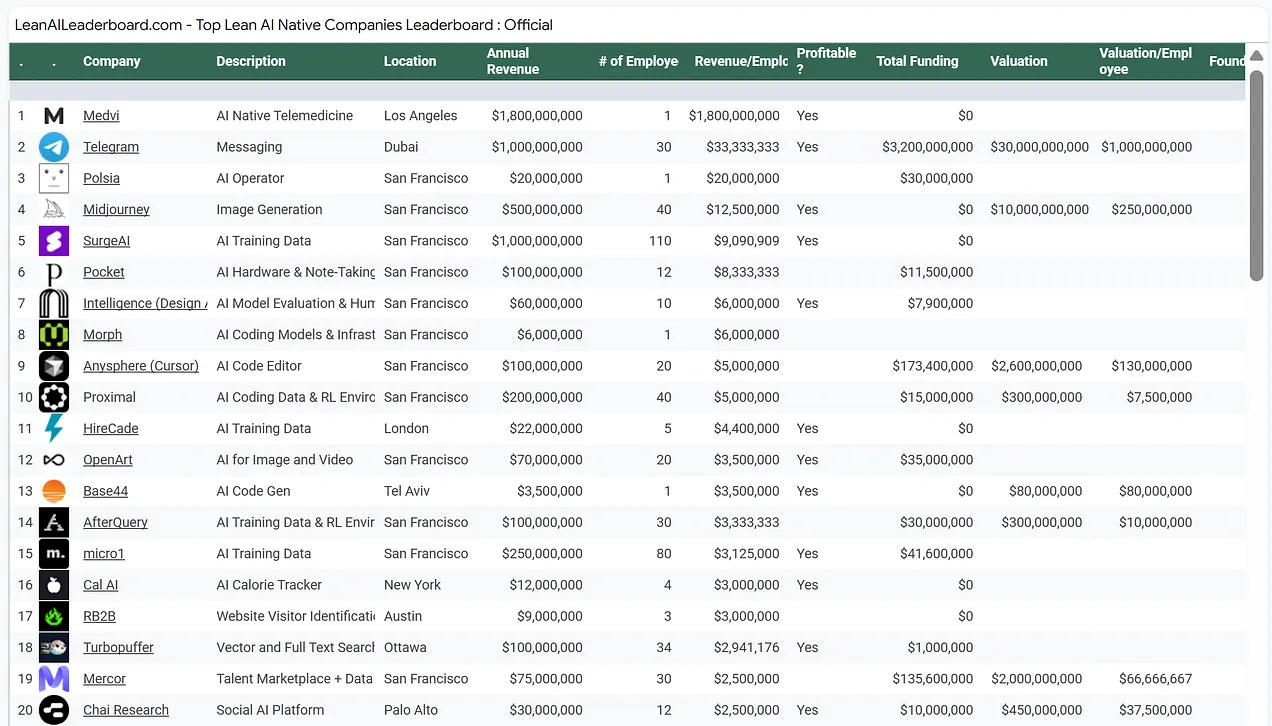The image size is (1272, 726).
Task: Click the Pocket logo icon
Action: click(x=54, y=272)
